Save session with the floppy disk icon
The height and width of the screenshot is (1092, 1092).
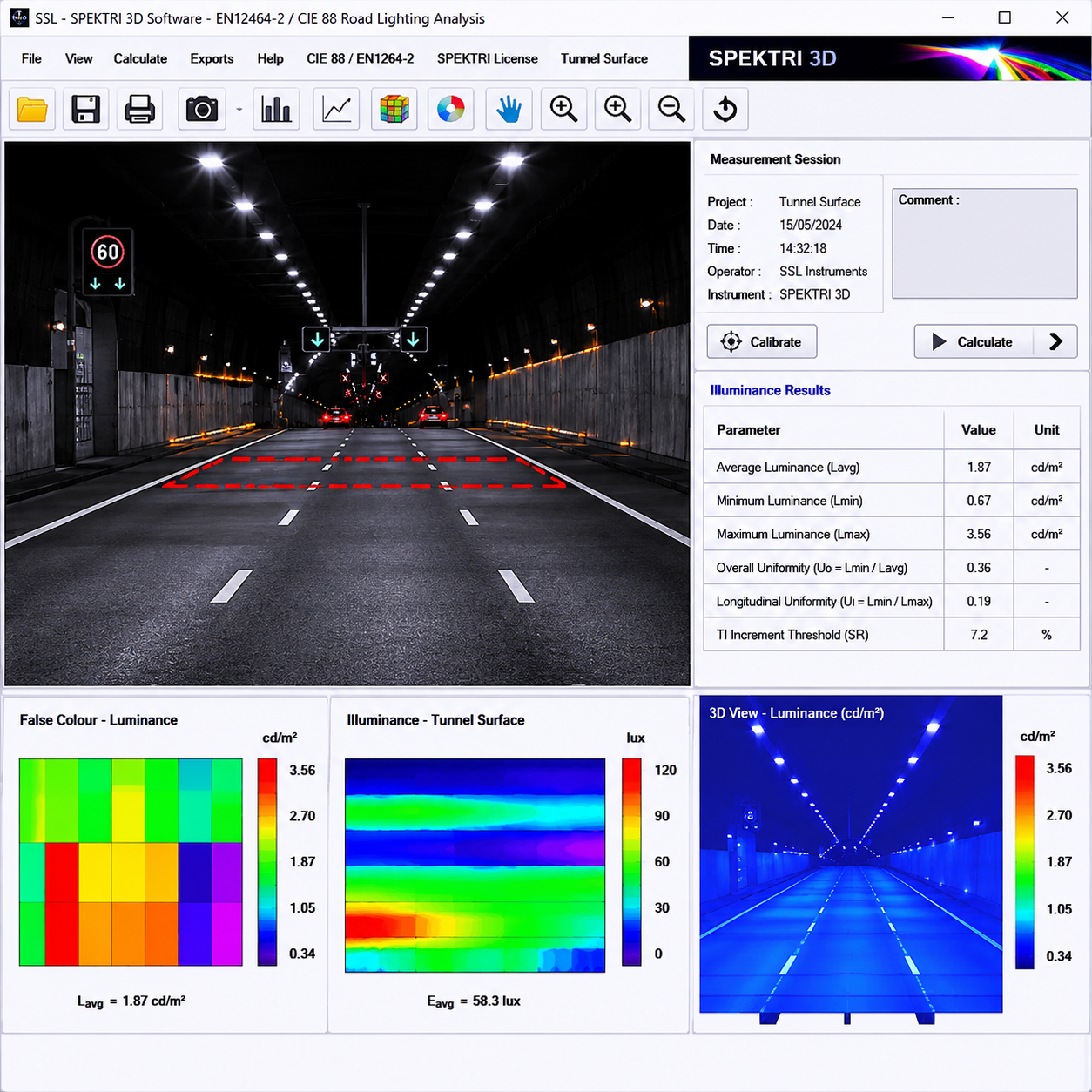point(86,109)
